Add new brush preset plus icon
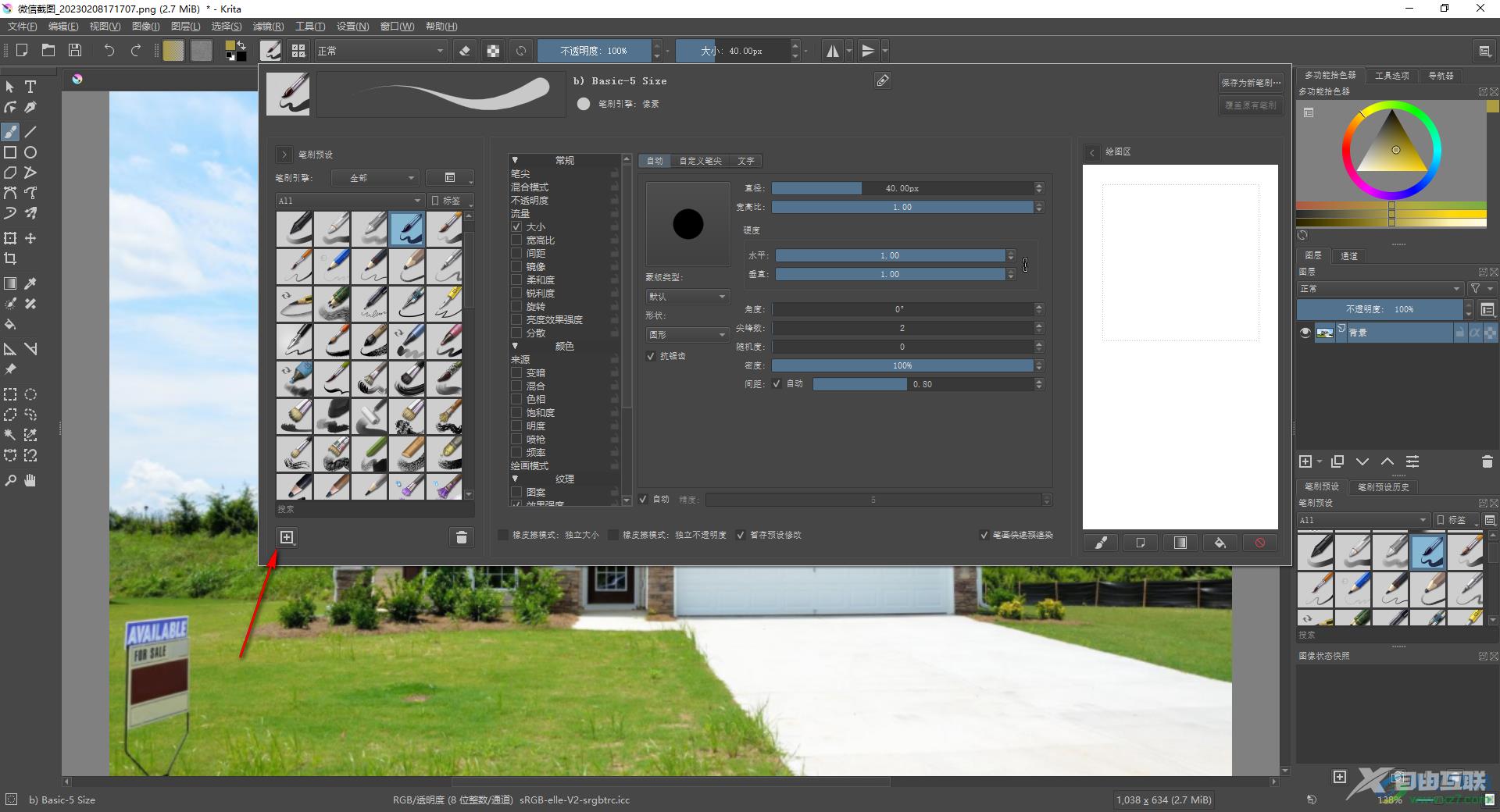The width and height of the screenshot is (1500, 812). point(287,537)
